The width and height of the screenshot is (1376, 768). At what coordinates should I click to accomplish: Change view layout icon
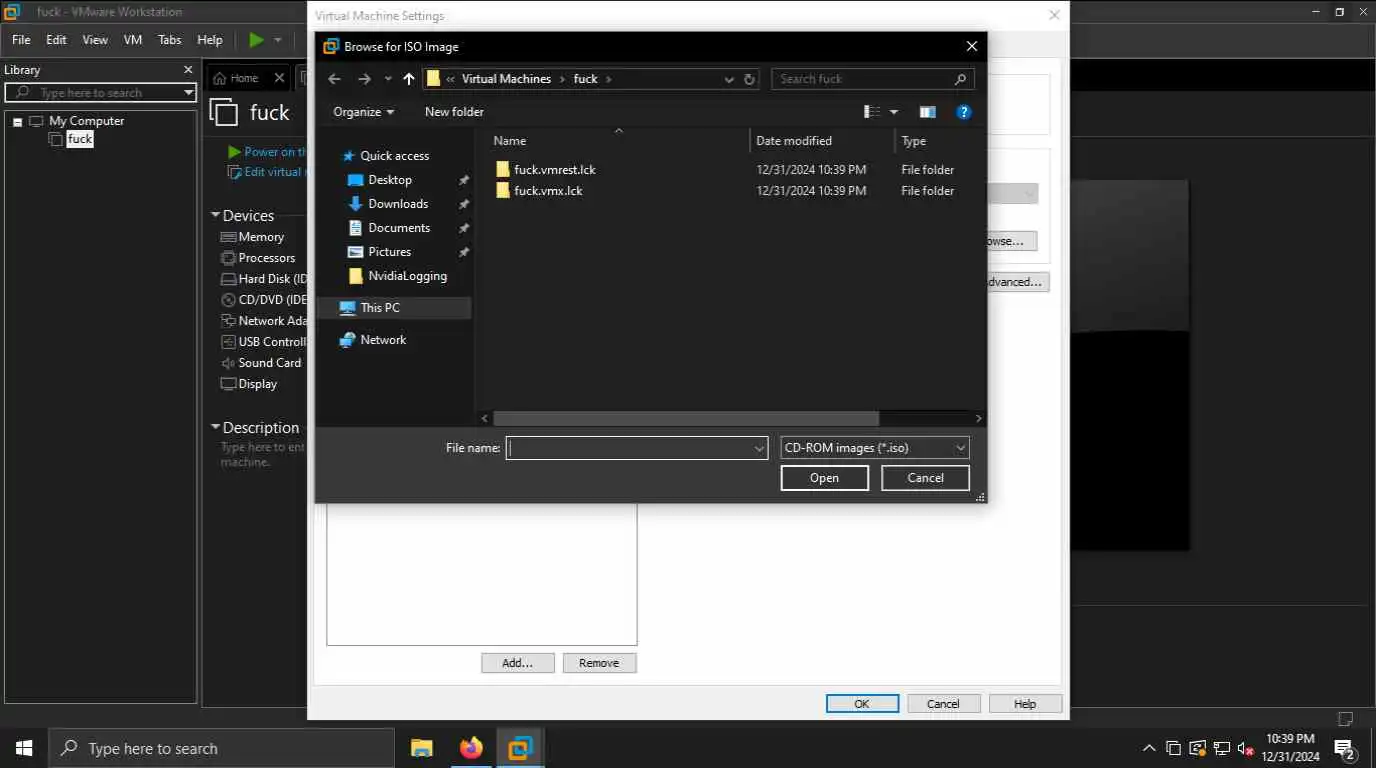point(872,112)
